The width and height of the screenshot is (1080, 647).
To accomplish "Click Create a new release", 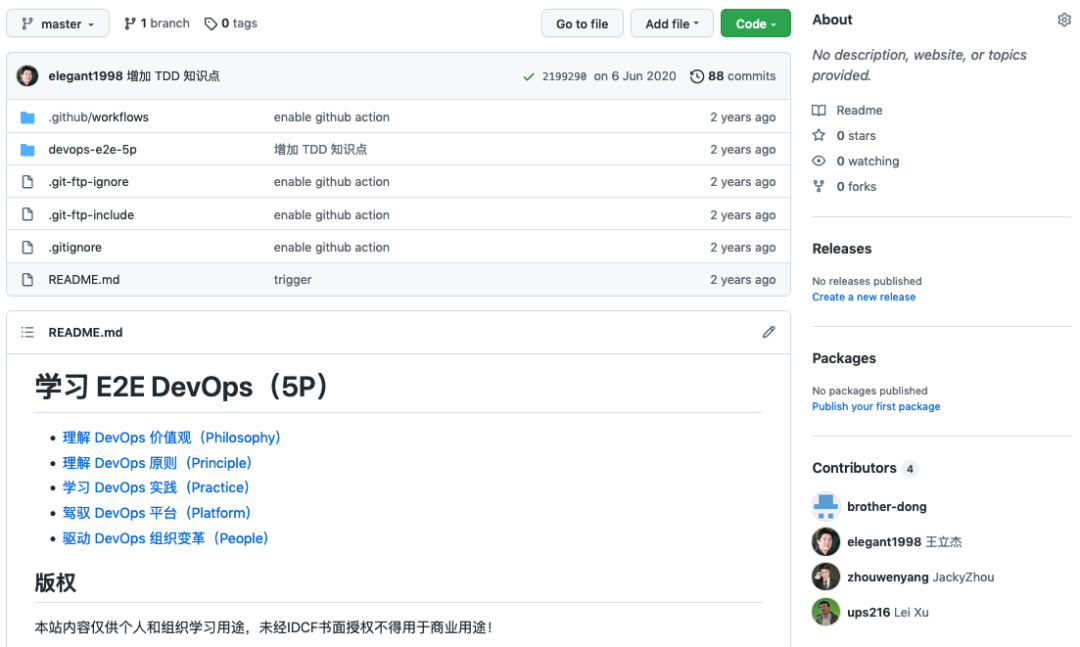I will (864, 297).
